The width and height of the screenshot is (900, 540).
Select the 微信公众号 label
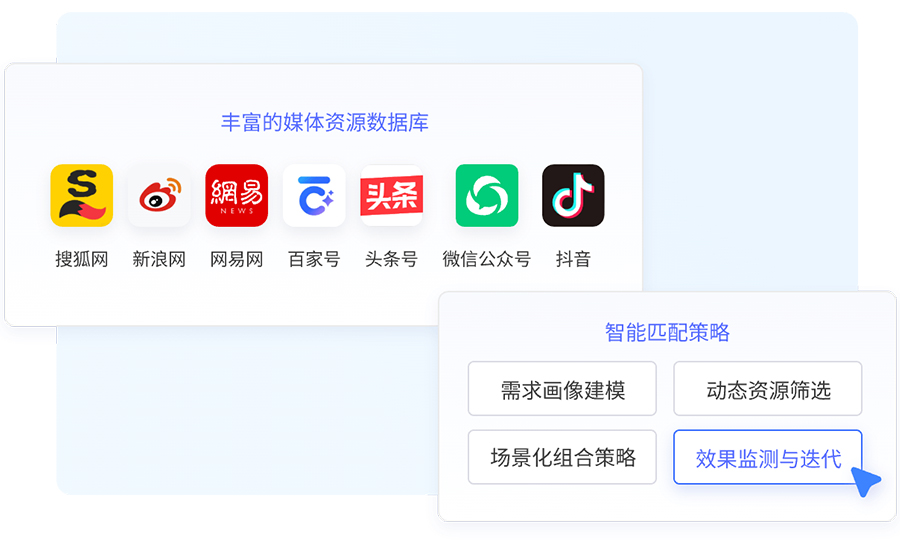coord(487,259)
